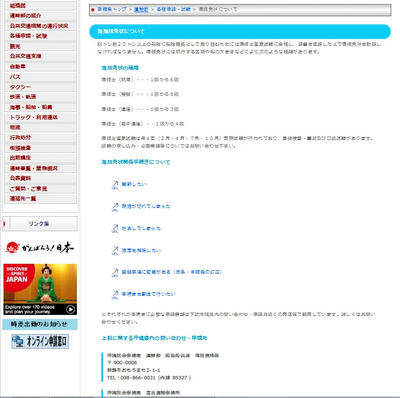Open the 更新したい procedure link
This screenshot has width=400, height=398.
[134, 184]
